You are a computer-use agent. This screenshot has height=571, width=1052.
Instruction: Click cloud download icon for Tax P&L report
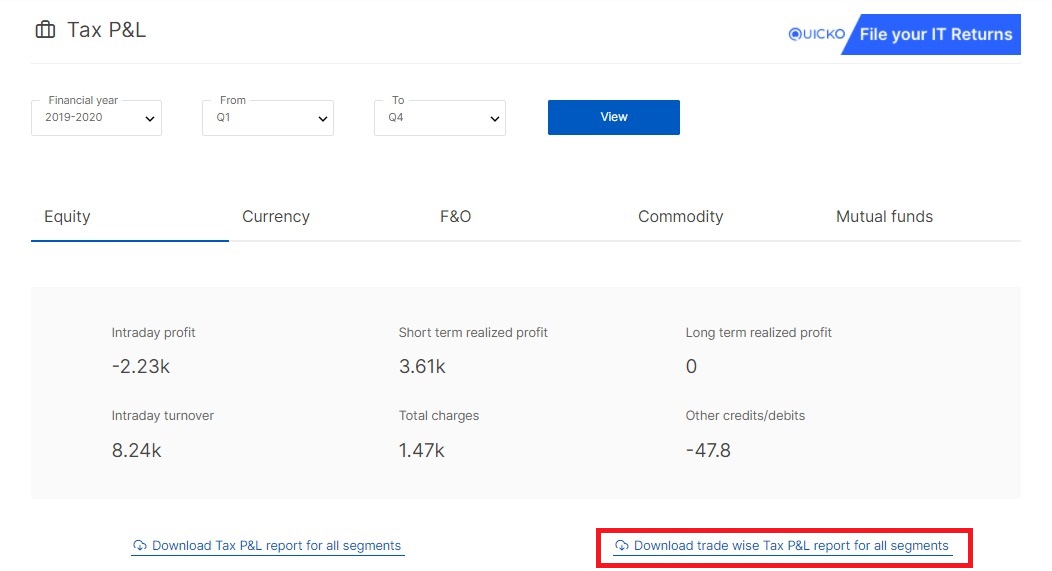coord(140,546)
